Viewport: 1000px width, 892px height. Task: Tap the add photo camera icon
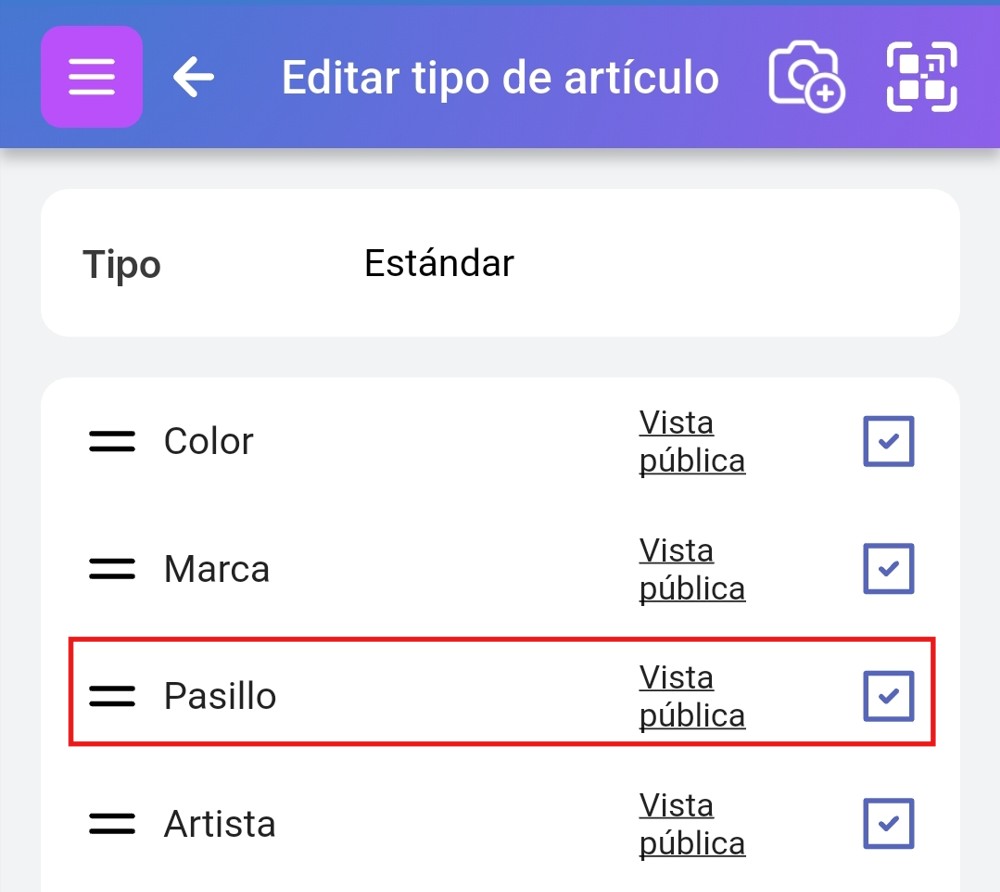806,77
